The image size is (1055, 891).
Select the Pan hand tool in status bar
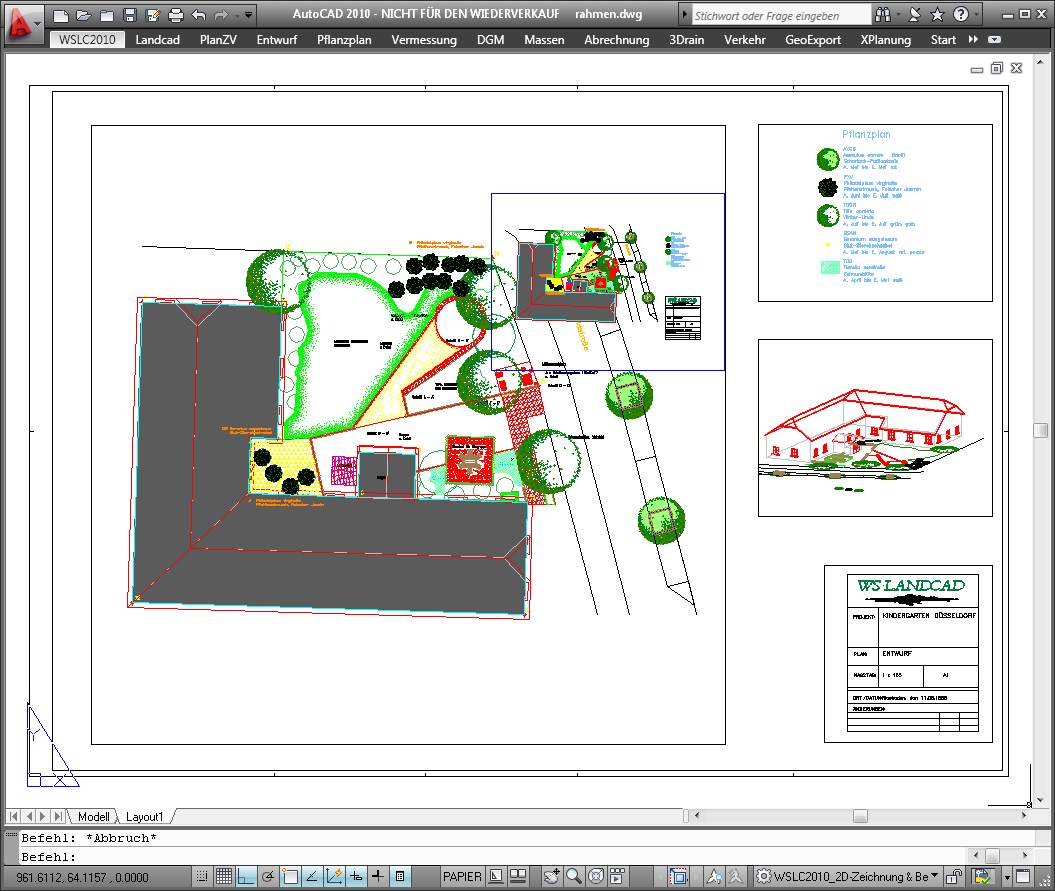click(x=551, y=877)
